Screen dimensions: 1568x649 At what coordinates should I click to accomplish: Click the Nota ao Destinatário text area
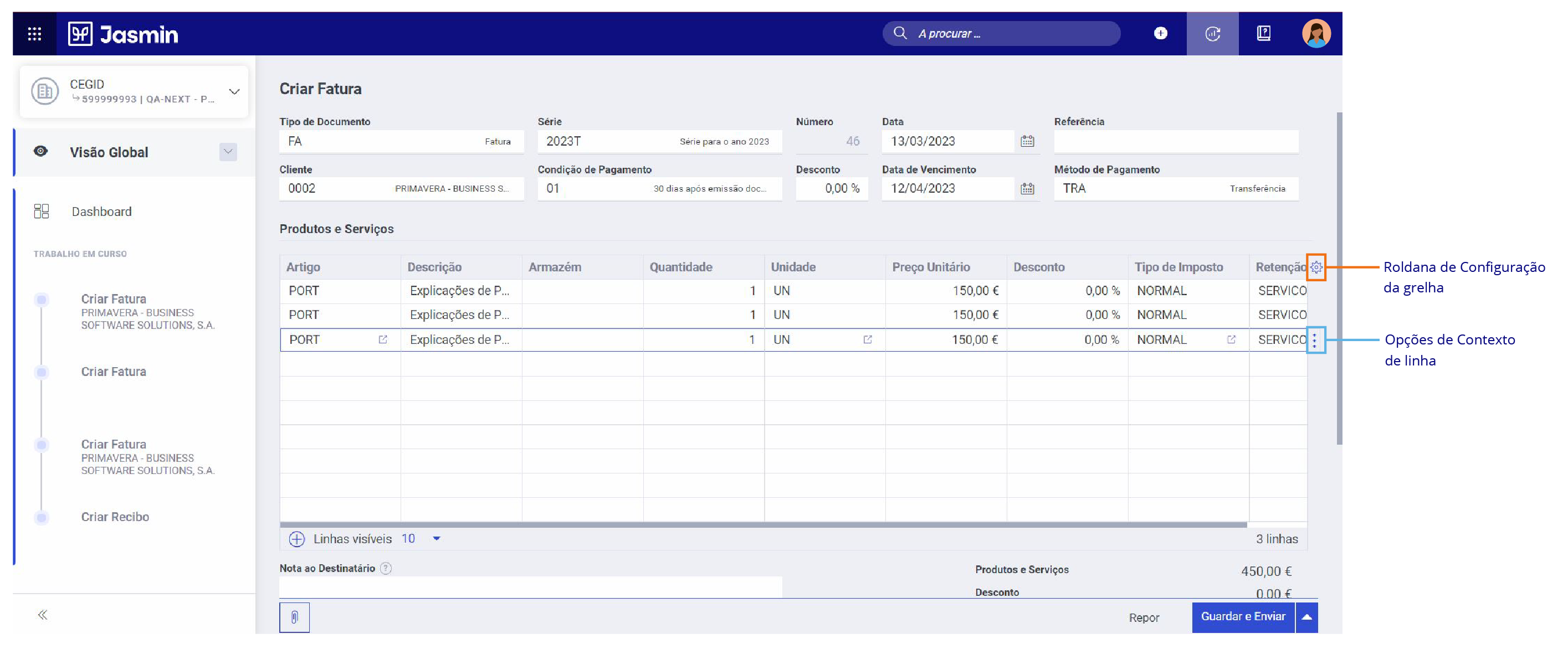530,586
